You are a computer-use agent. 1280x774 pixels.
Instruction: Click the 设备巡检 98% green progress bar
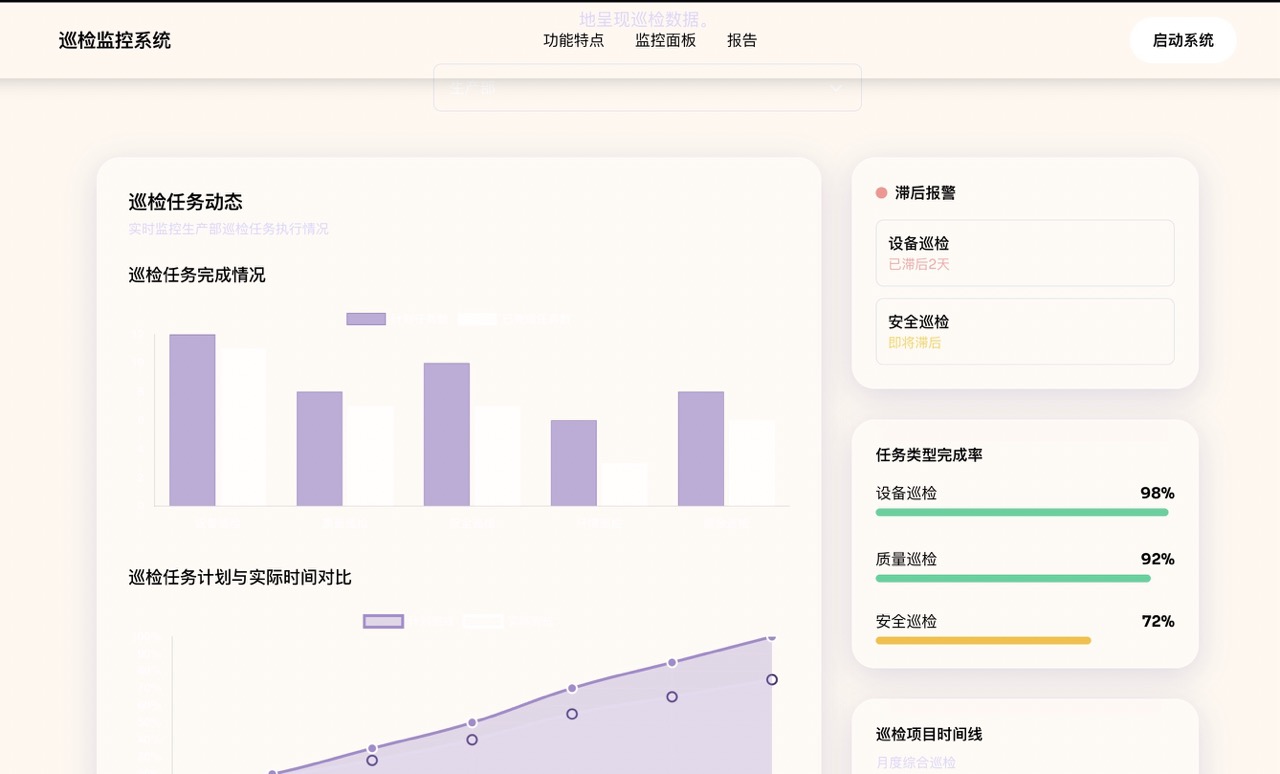coord(1021,512)
